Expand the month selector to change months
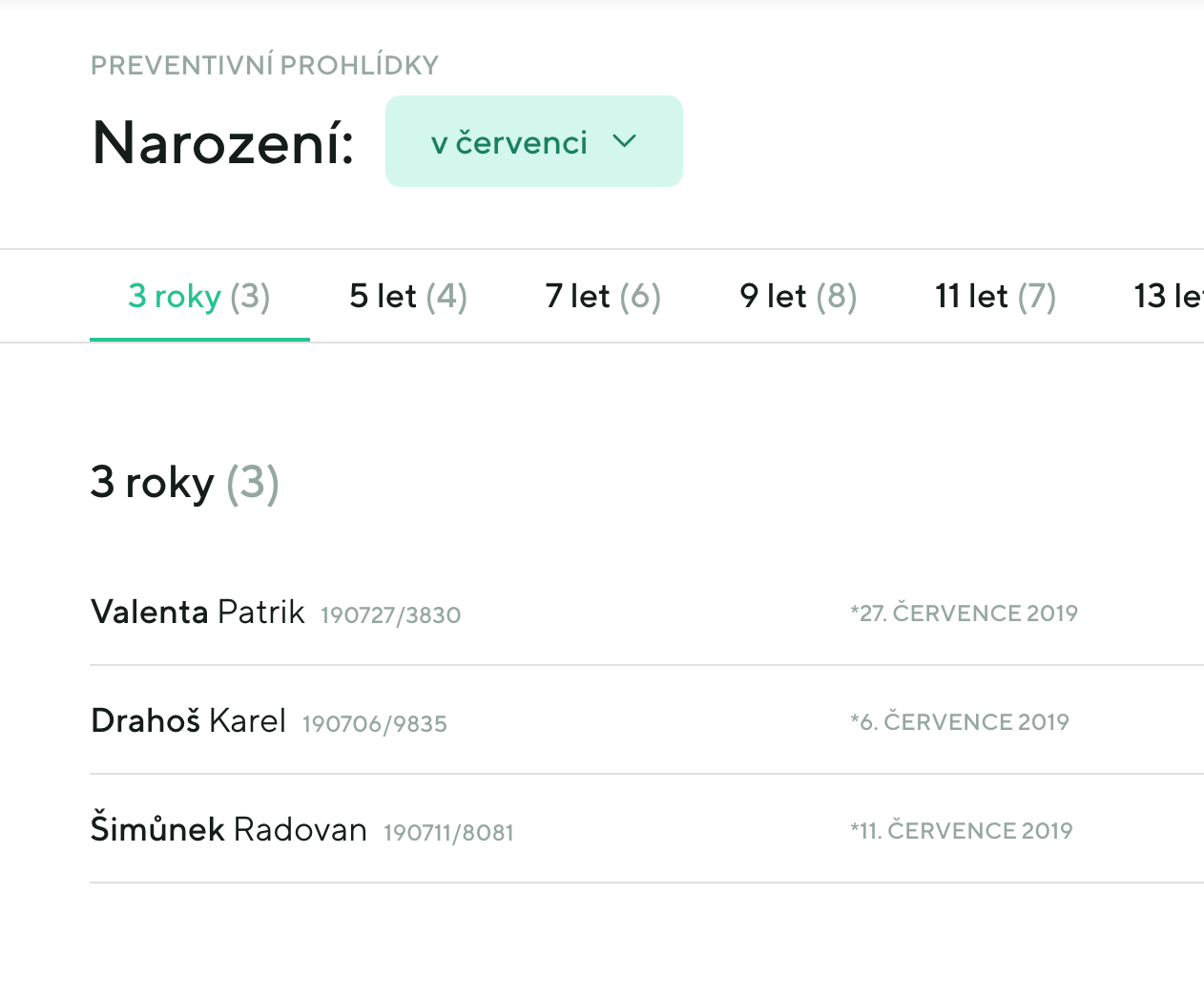This screenshot has width=1204, height=998. click(533, 141)
